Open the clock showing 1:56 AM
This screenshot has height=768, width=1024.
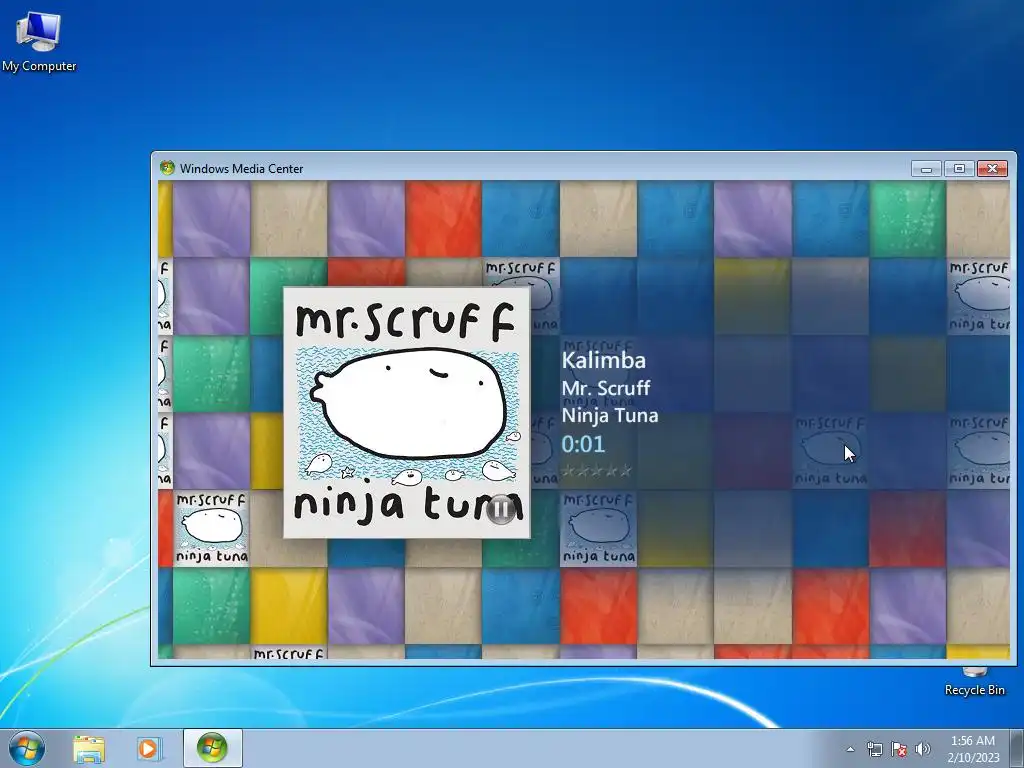(x=973, y=748)
